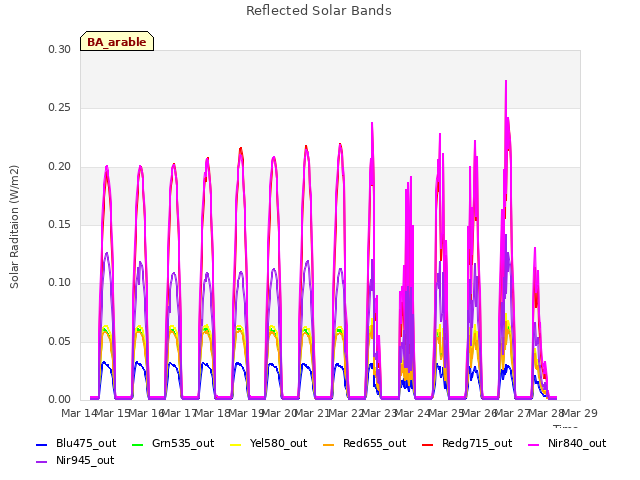Click the Blu475_out legend label
This screenshot has height=480, width=640.
pyautogui.click(x=86, y=443)
